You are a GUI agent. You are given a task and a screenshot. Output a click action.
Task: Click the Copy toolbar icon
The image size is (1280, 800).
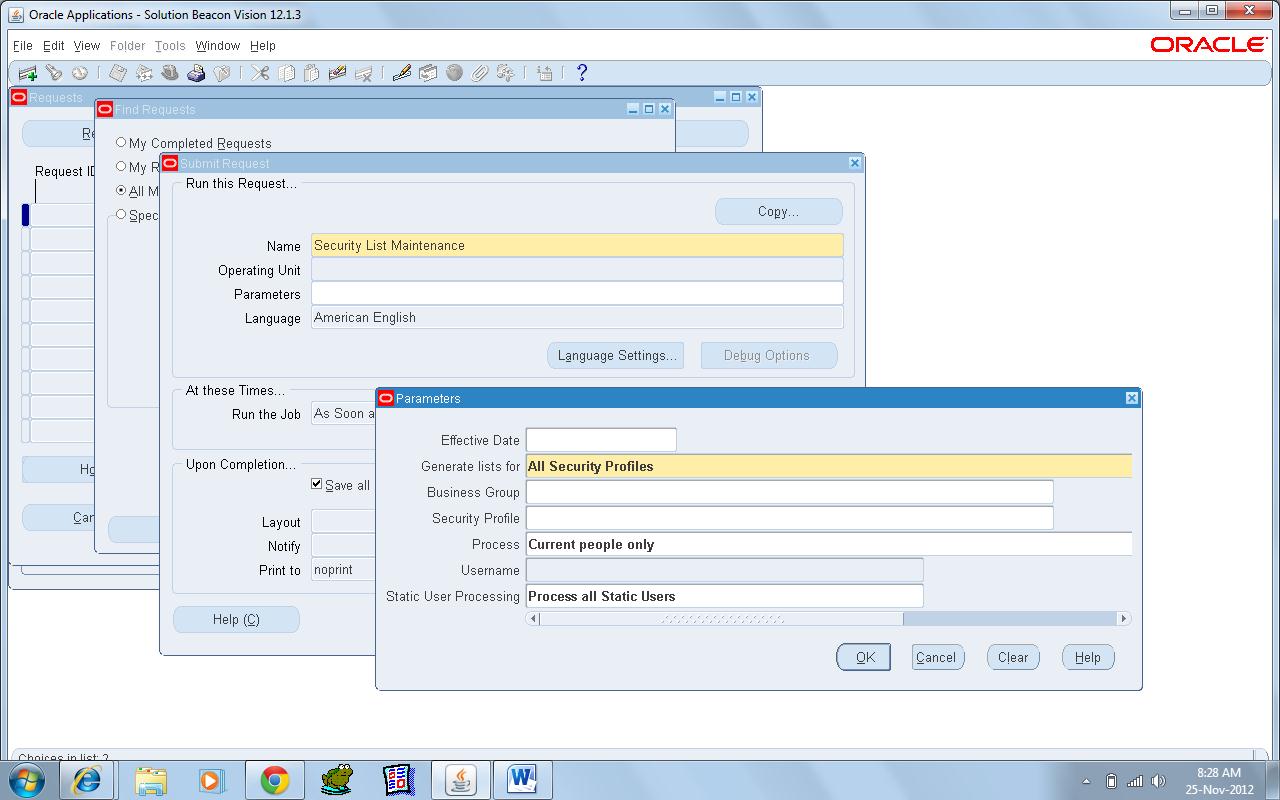(286, 73)
